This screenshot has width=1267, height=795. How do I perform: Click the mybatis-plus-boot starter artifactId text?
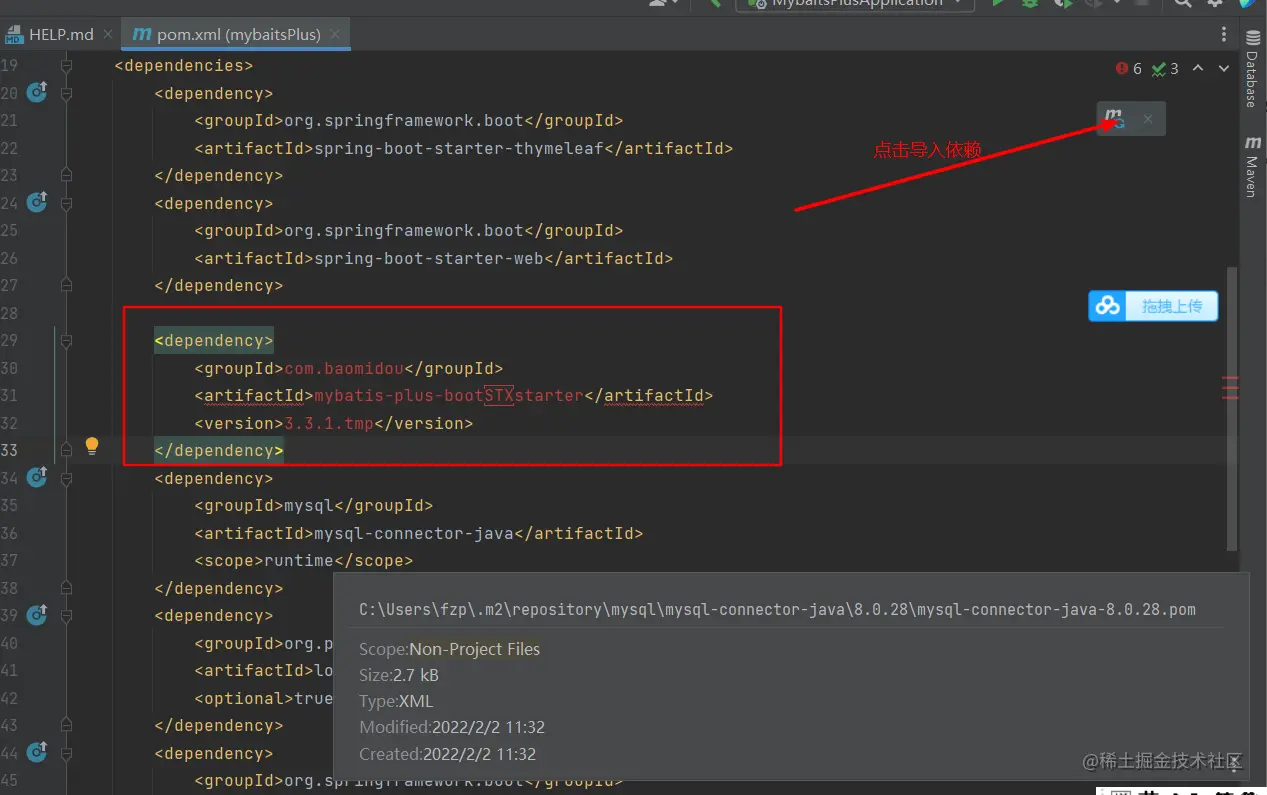[449, 395]
